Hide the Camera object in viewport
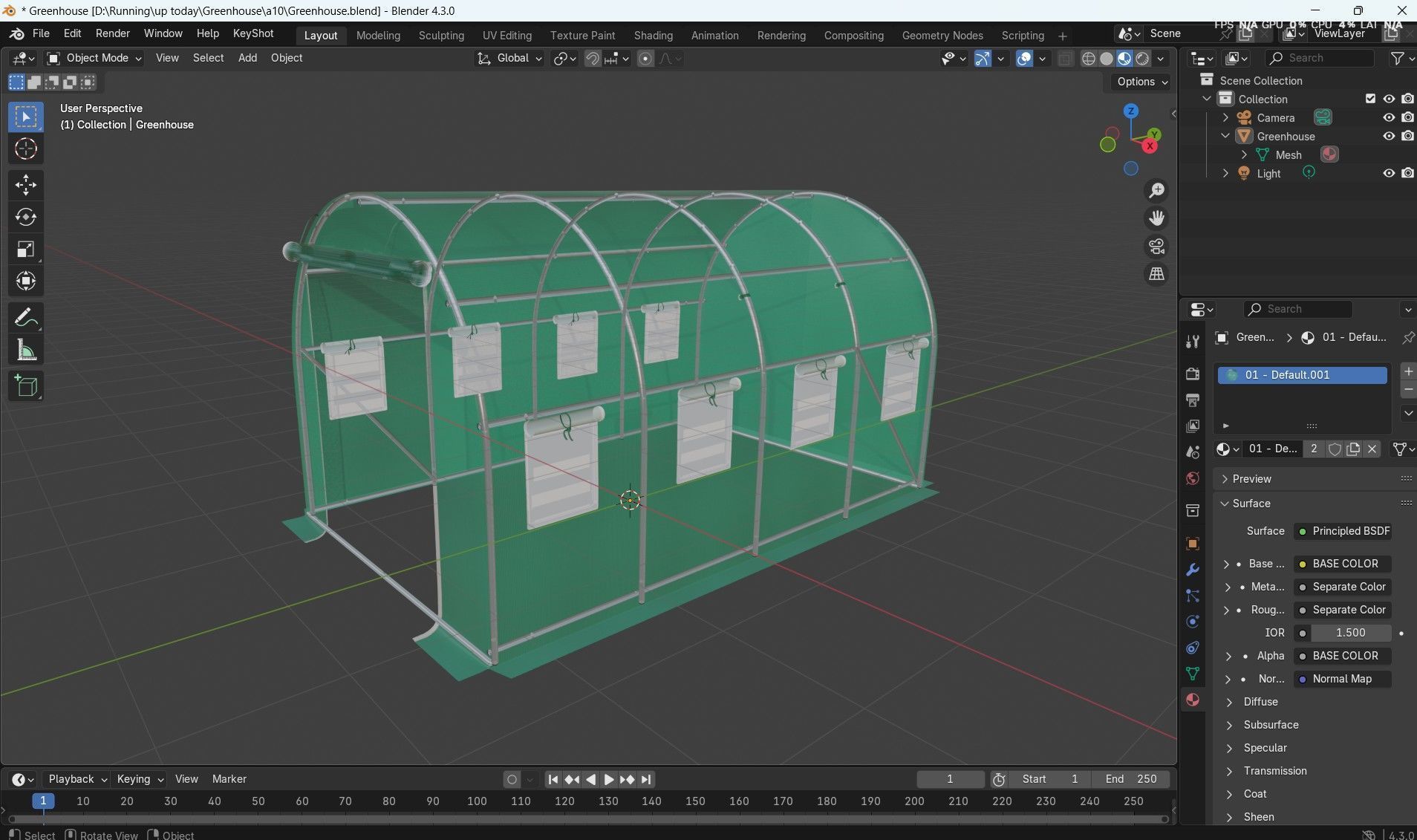The image size is (1417, 840). 1389,117
